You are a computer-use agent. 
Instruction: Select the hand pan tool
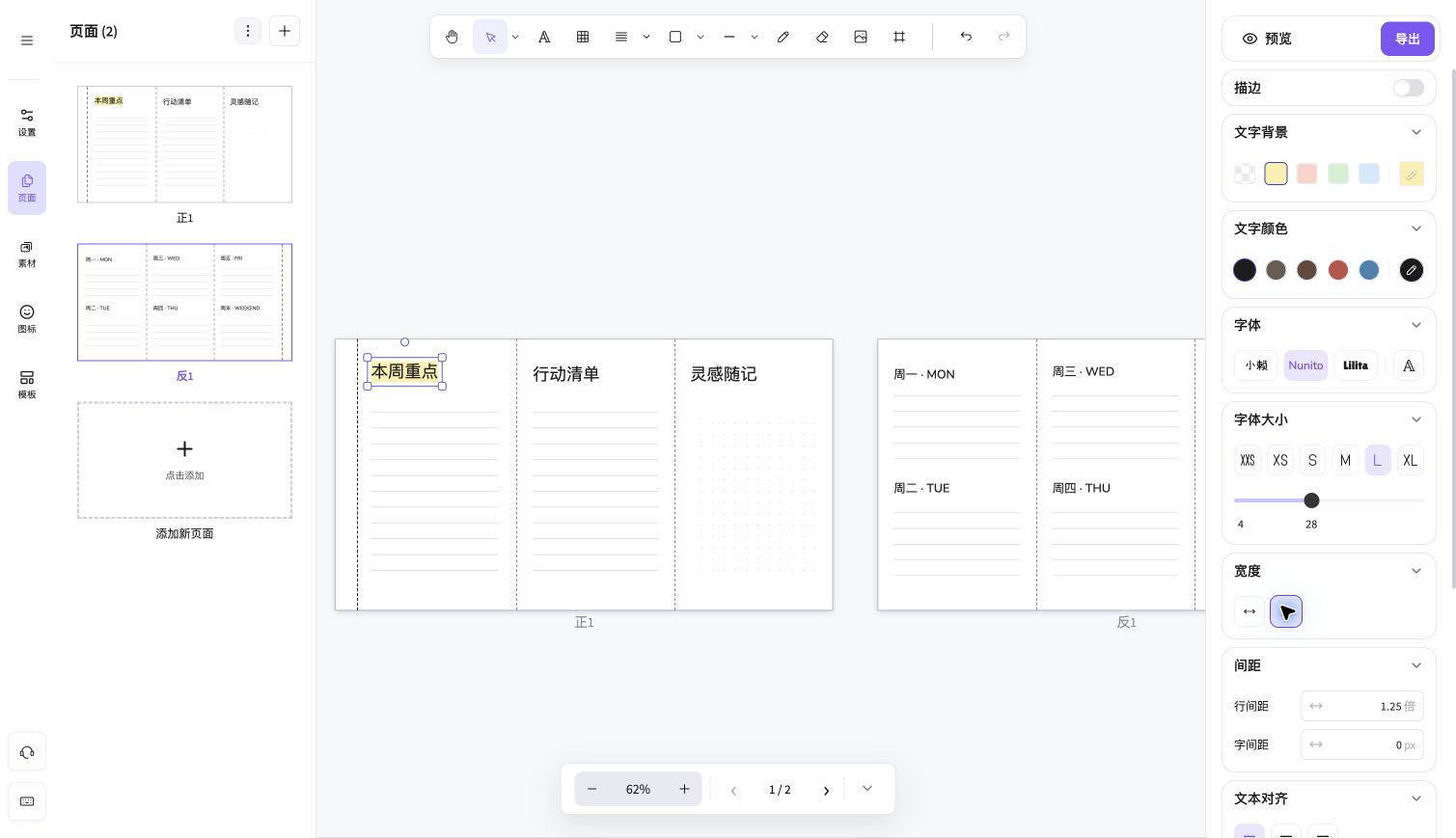point(452,37)
